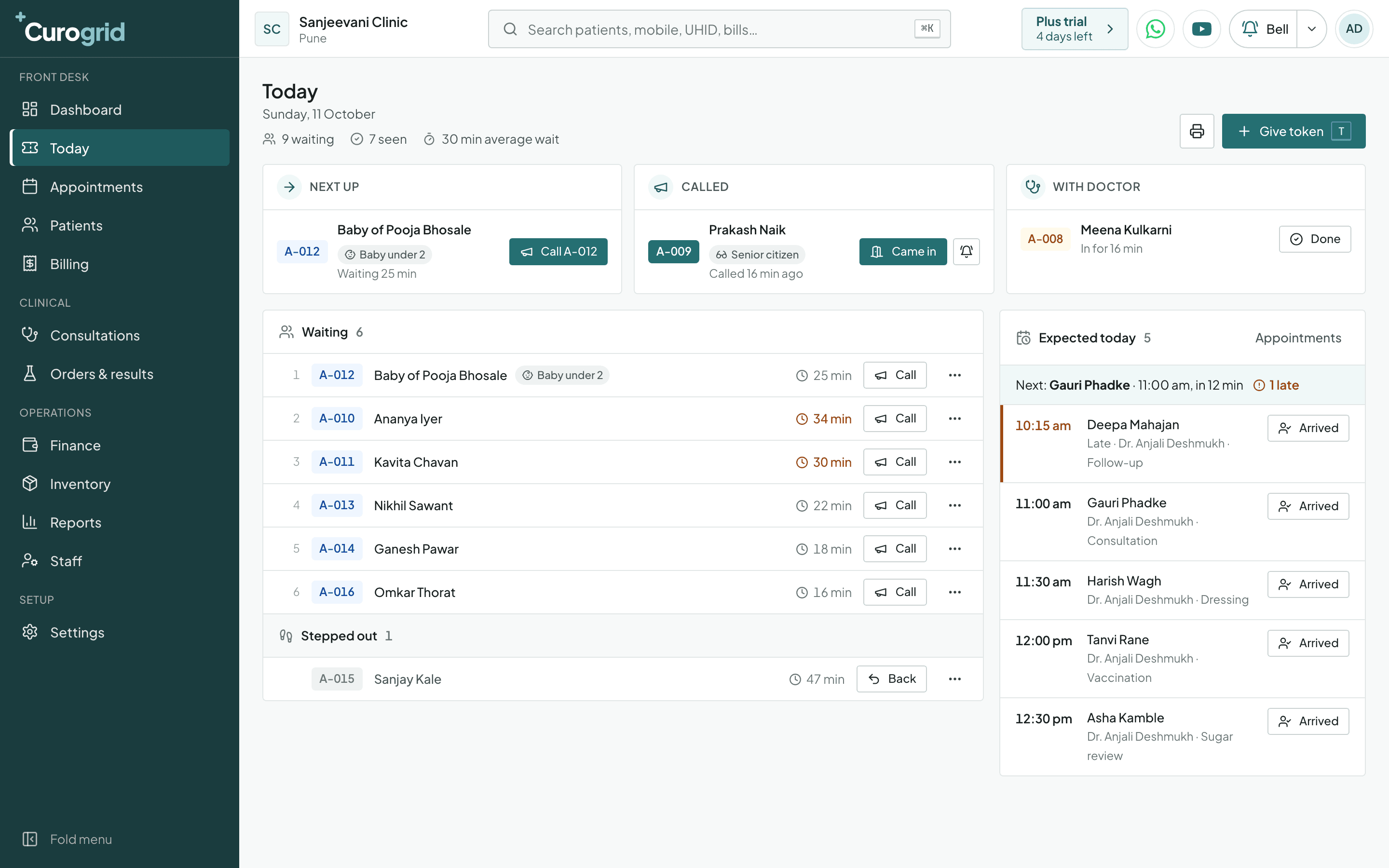
Task: Click the Curogrid logo
Action: [70, 30]
